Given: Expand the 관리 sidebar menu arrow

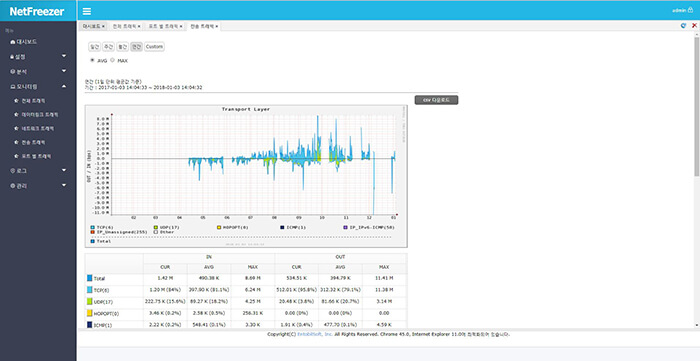Looking at the screenshot, I should pos(64,185).
